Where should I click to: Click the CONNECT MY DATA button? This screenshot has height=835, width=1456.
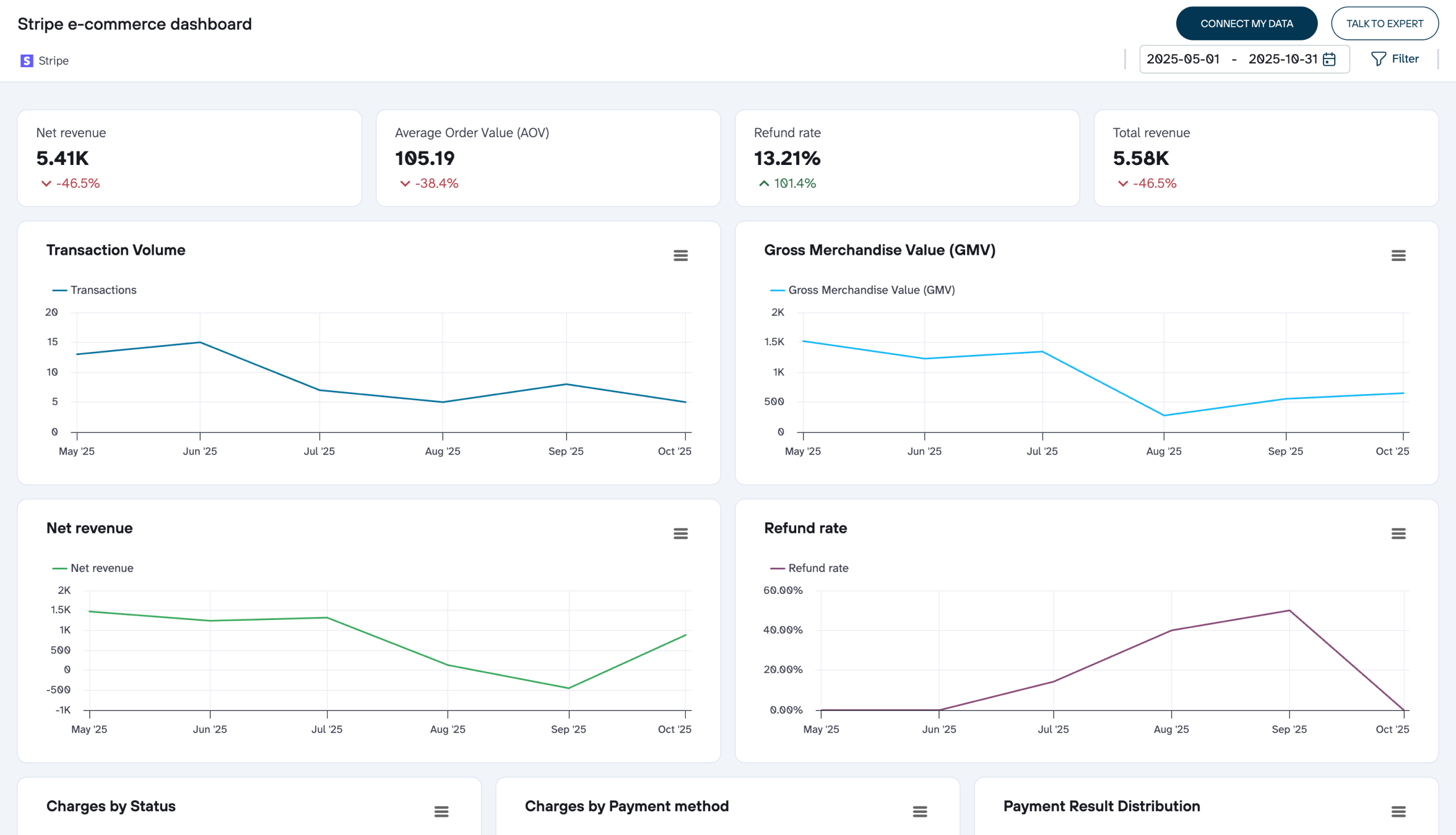tap(1246, 23)
